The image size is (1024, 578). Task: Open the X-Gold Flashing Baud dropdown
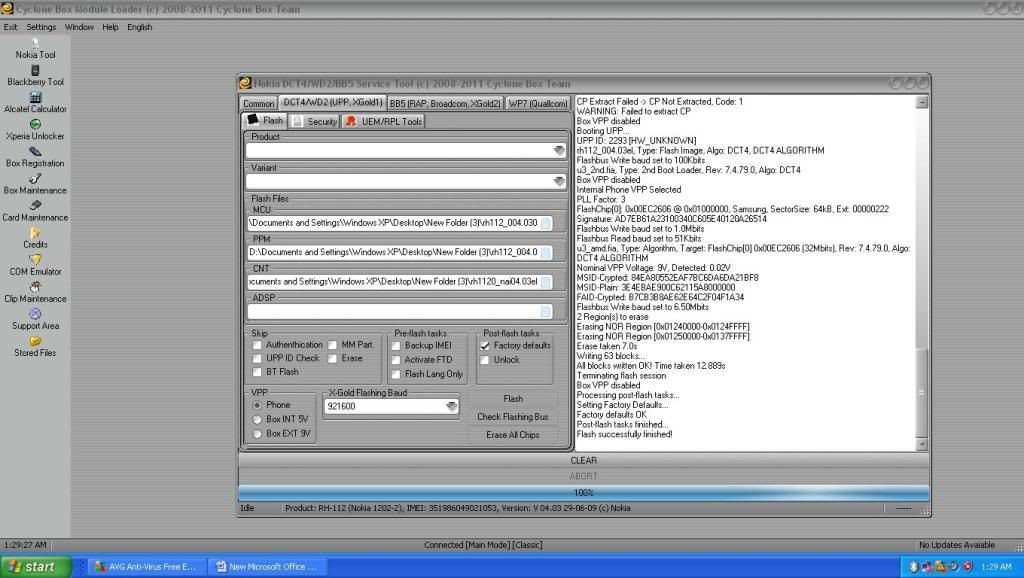[x=451, y=407]
